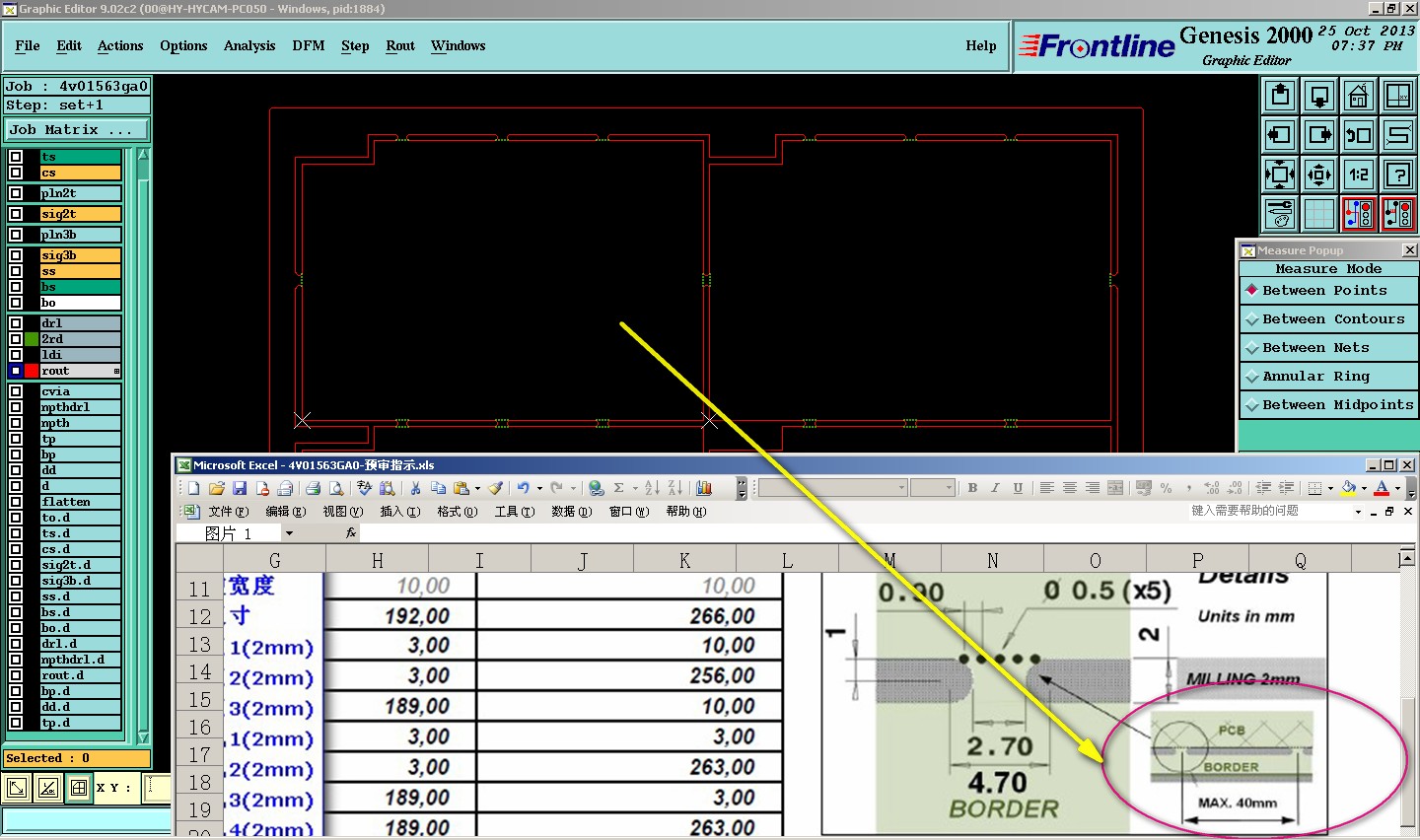Open Excel font name combo box
Image resolution: width=1420 pixels, height=840 pixels.
[832, 488]
